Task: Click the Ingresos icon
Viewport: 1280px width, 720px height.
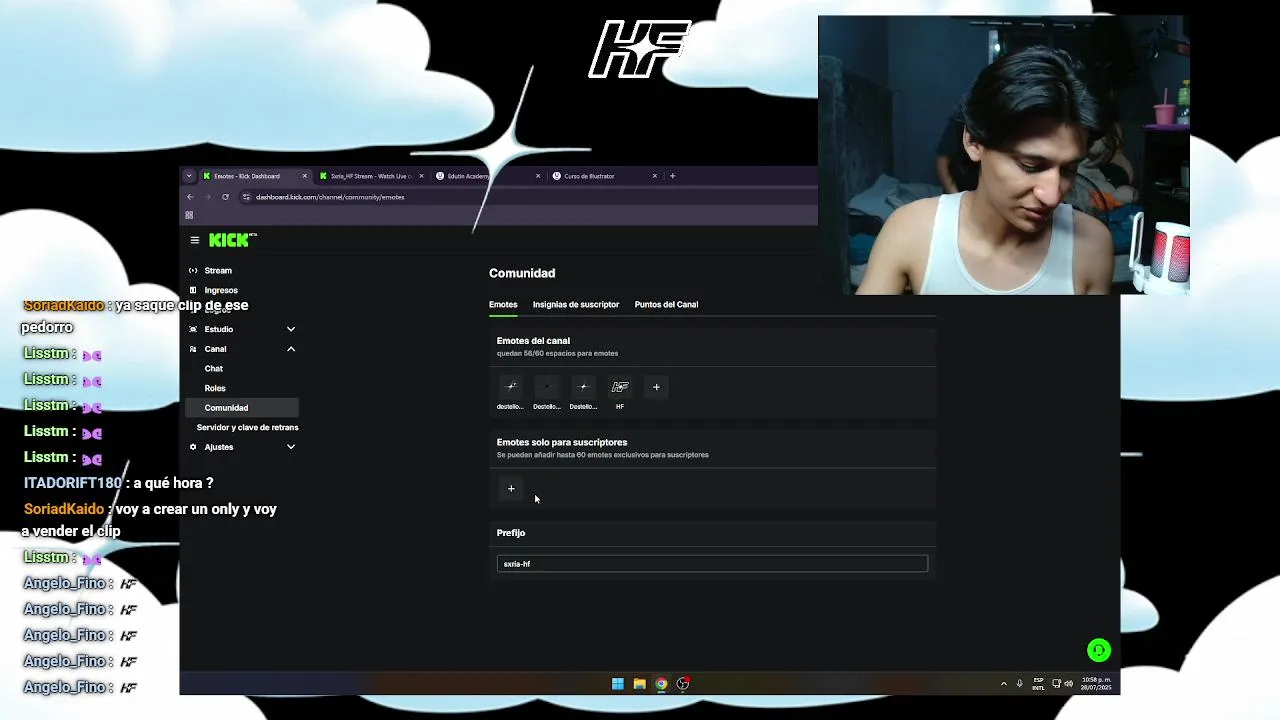Action: pos(193,291)
